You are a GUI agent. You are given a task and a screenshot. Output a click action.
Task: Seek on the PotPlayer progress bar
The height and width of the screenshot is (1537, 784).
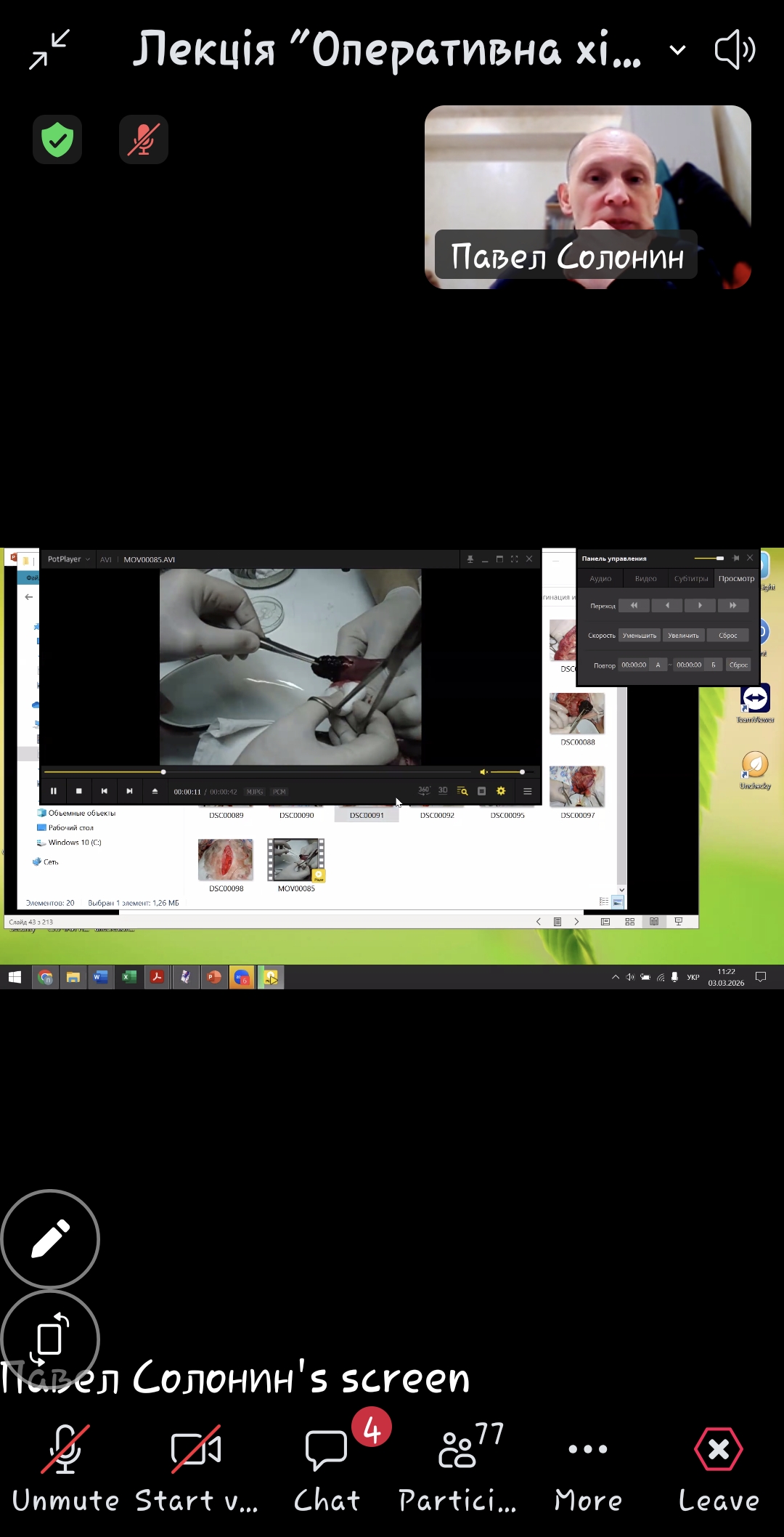click(x=258, y=771)
